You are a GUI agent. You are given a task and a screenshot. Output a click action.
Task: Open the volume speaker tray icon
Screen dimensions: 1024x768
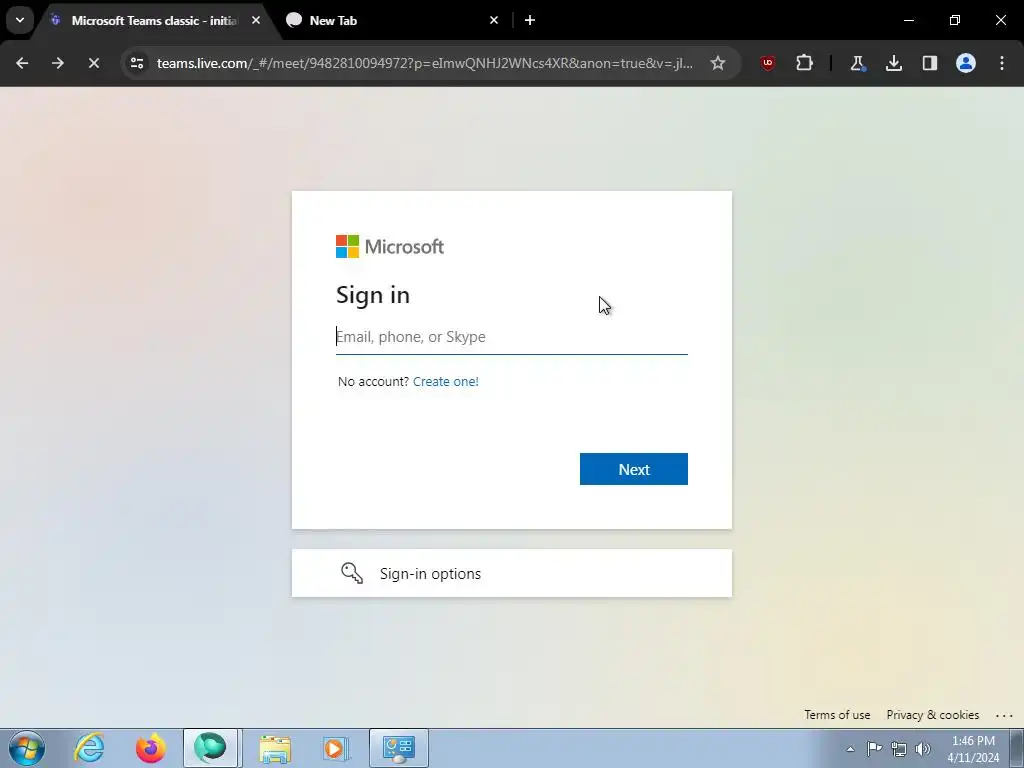923,749
